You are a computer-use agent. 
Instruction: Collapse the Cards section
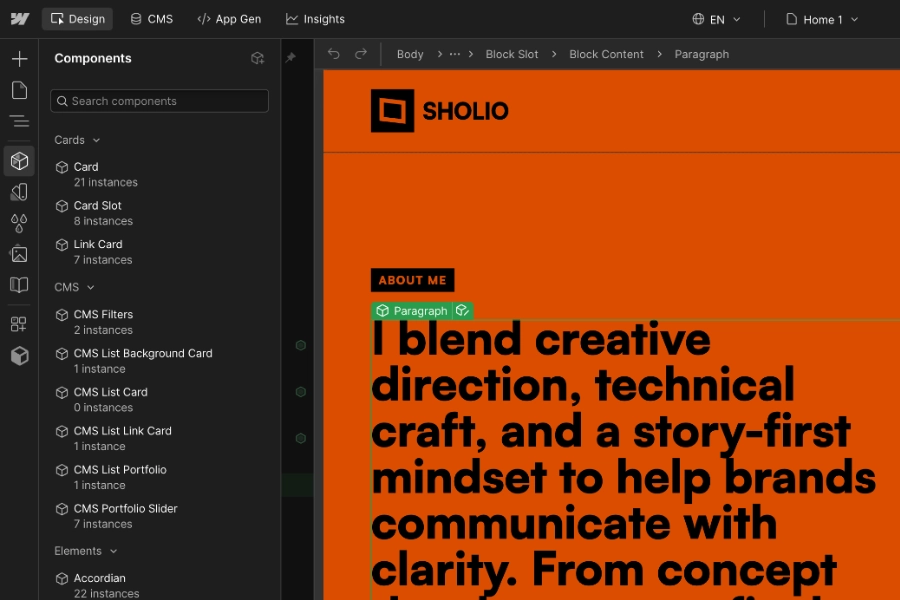coord(77,140)
